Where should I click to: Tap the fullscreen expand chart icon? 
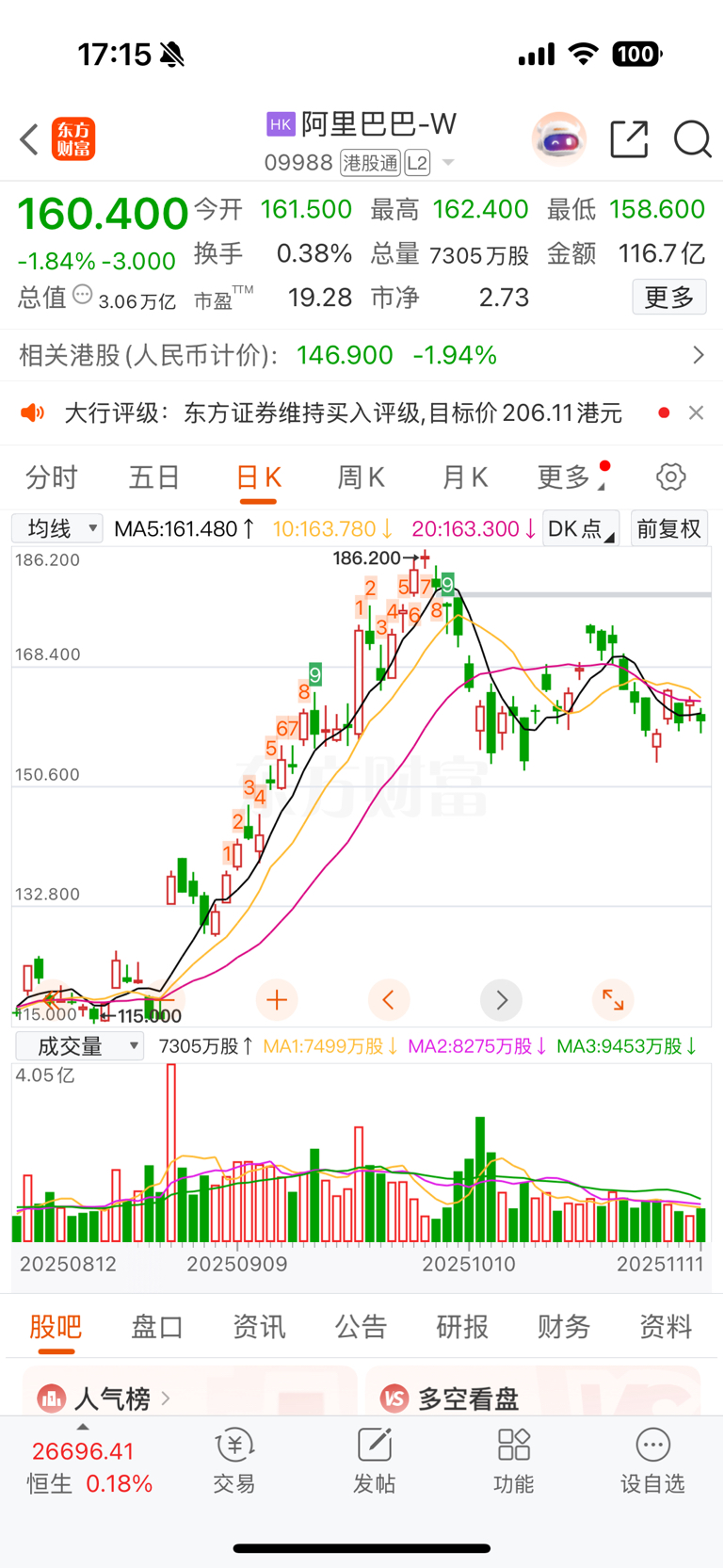coord(613,999)
